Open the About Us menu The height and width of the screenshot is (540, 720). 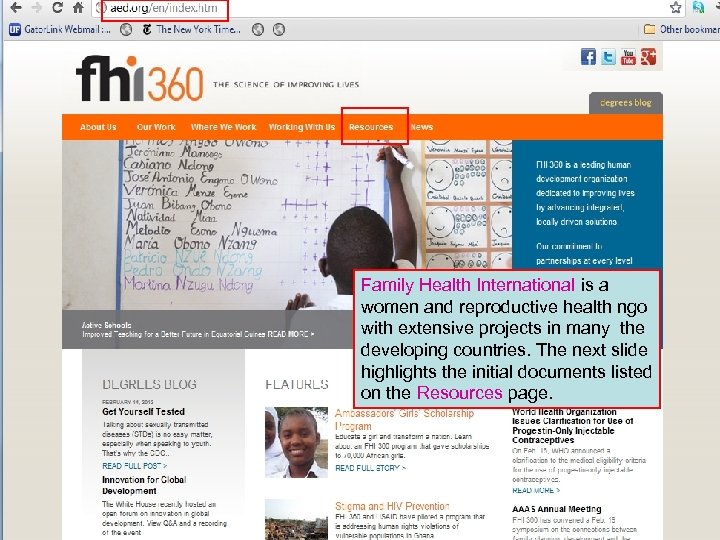tap(98, 127)
